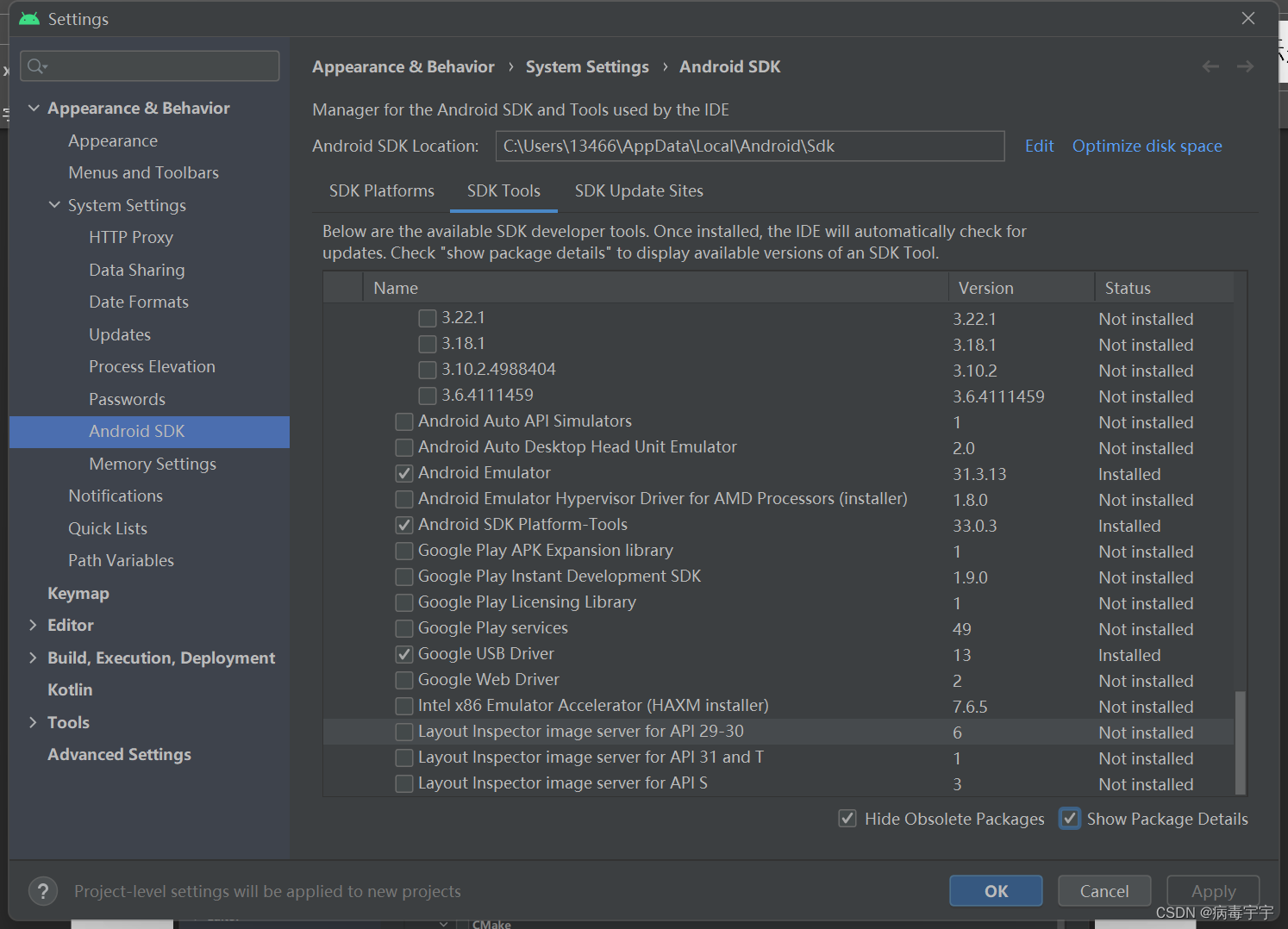Click the Cancel button
1288x929 pixels.
click(1104, 891)
